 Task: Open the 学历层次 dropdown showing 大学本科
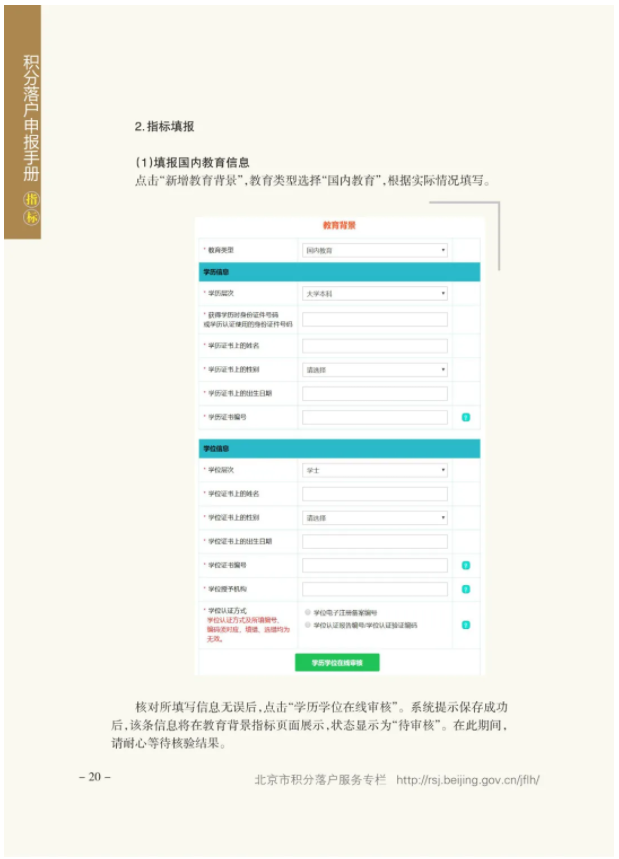point(375,294)
